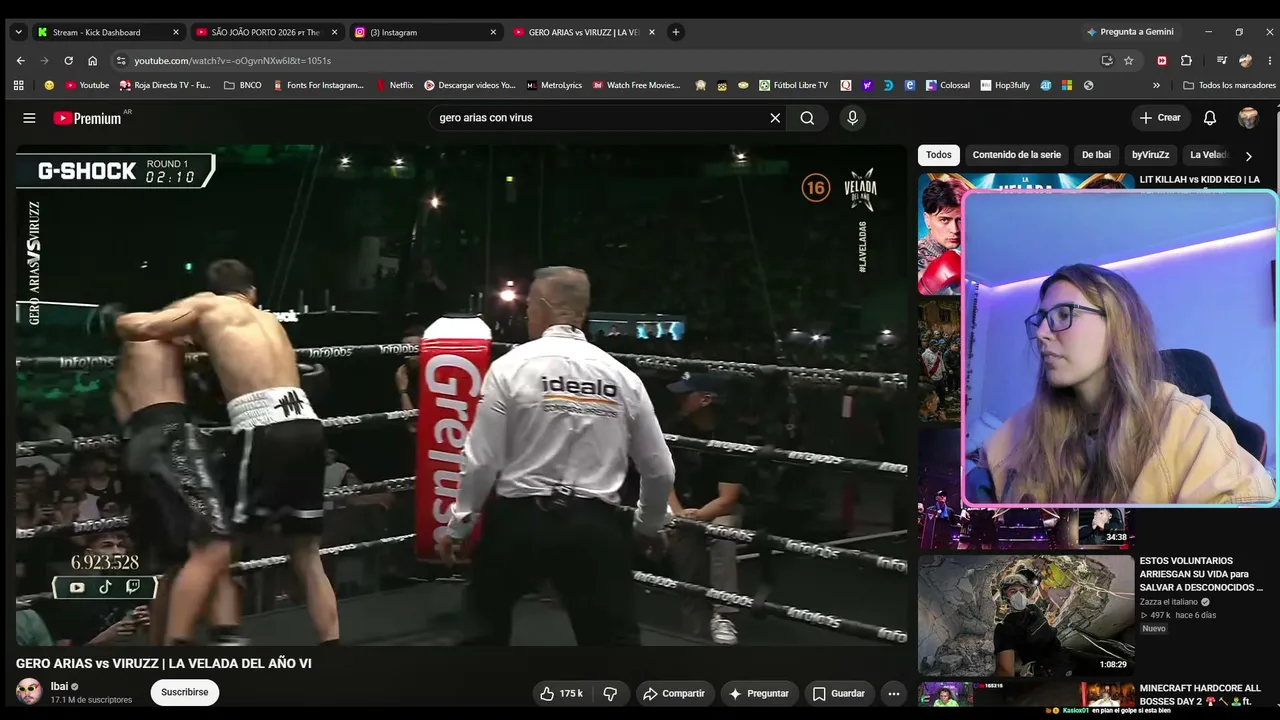
Task: Filter recommendations by De Ibai chip
Action: coord(1096,155)
